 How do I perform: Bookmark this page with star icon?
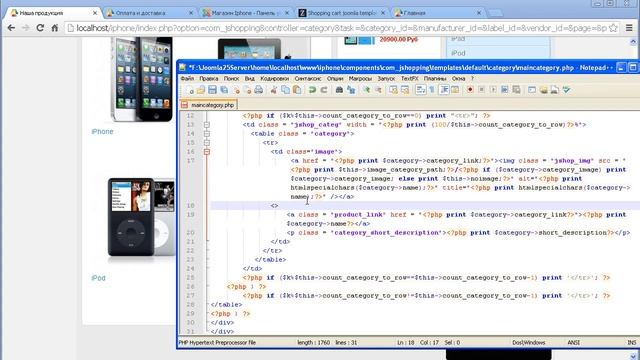(x=613, y=28)
